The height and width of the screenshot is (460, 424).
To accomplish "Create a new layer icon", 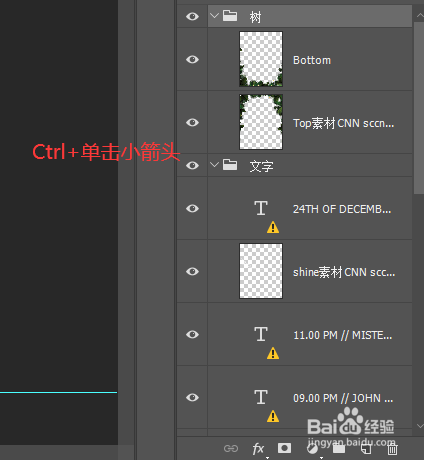I will pos(366,449).
